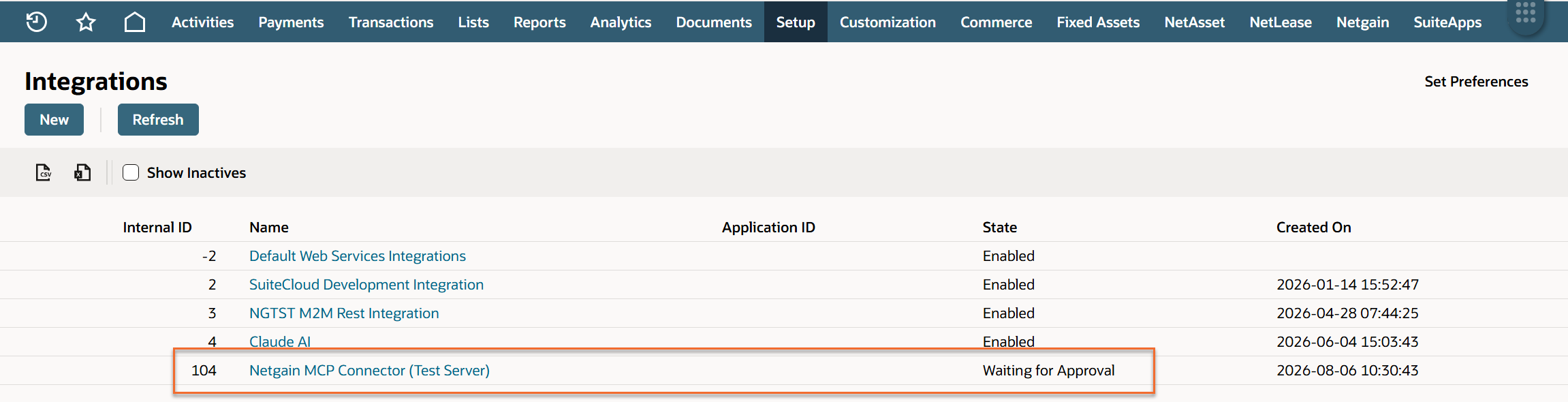Open Netgain MCP Connector (Test Server) link
1568x402 pixels.
[369, 370]
